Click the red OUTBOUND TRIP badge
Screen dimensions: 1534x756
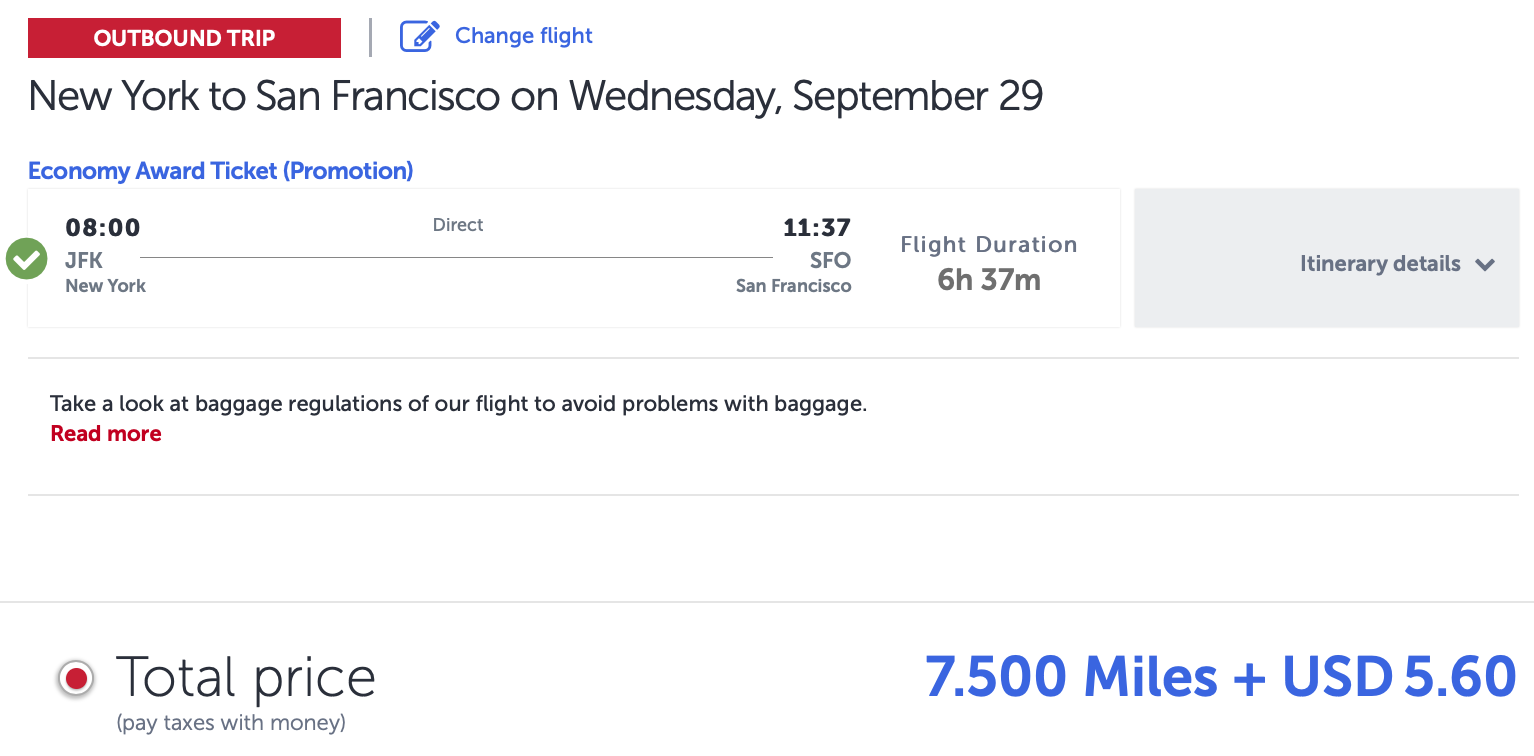(x=184, y=37)
